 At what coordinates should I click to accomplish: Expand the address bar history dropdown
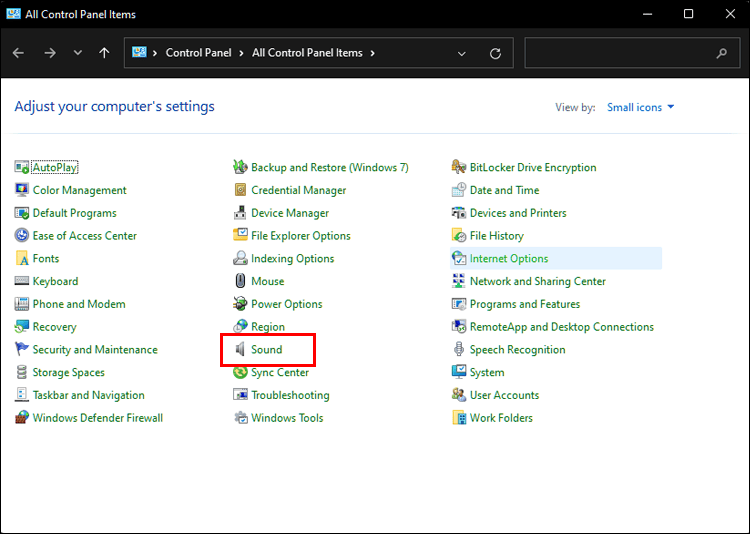pos(462,53)
